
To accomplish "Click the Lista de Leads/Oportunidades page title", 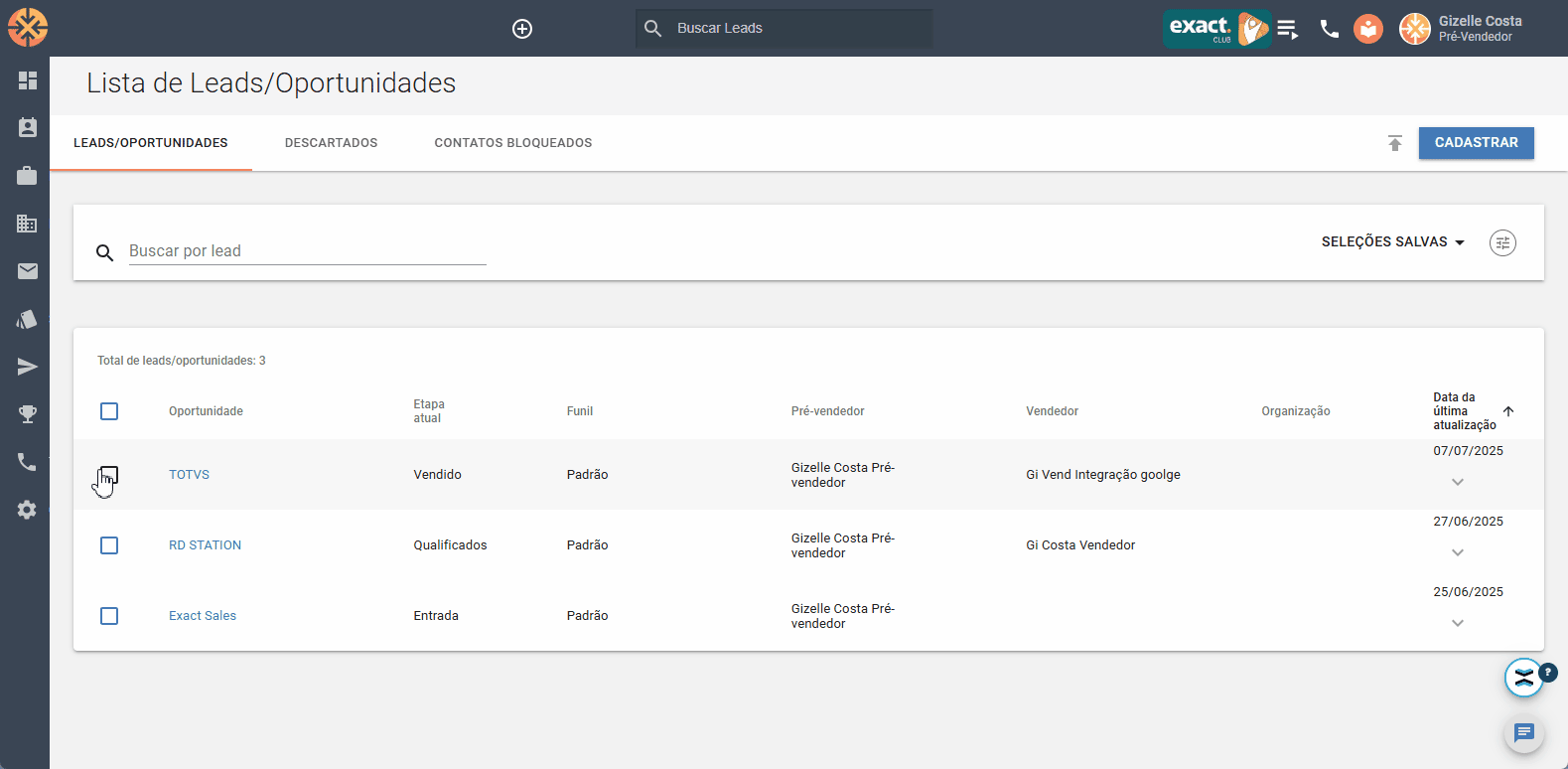I will pyautogui.click(x=271, y=83).
